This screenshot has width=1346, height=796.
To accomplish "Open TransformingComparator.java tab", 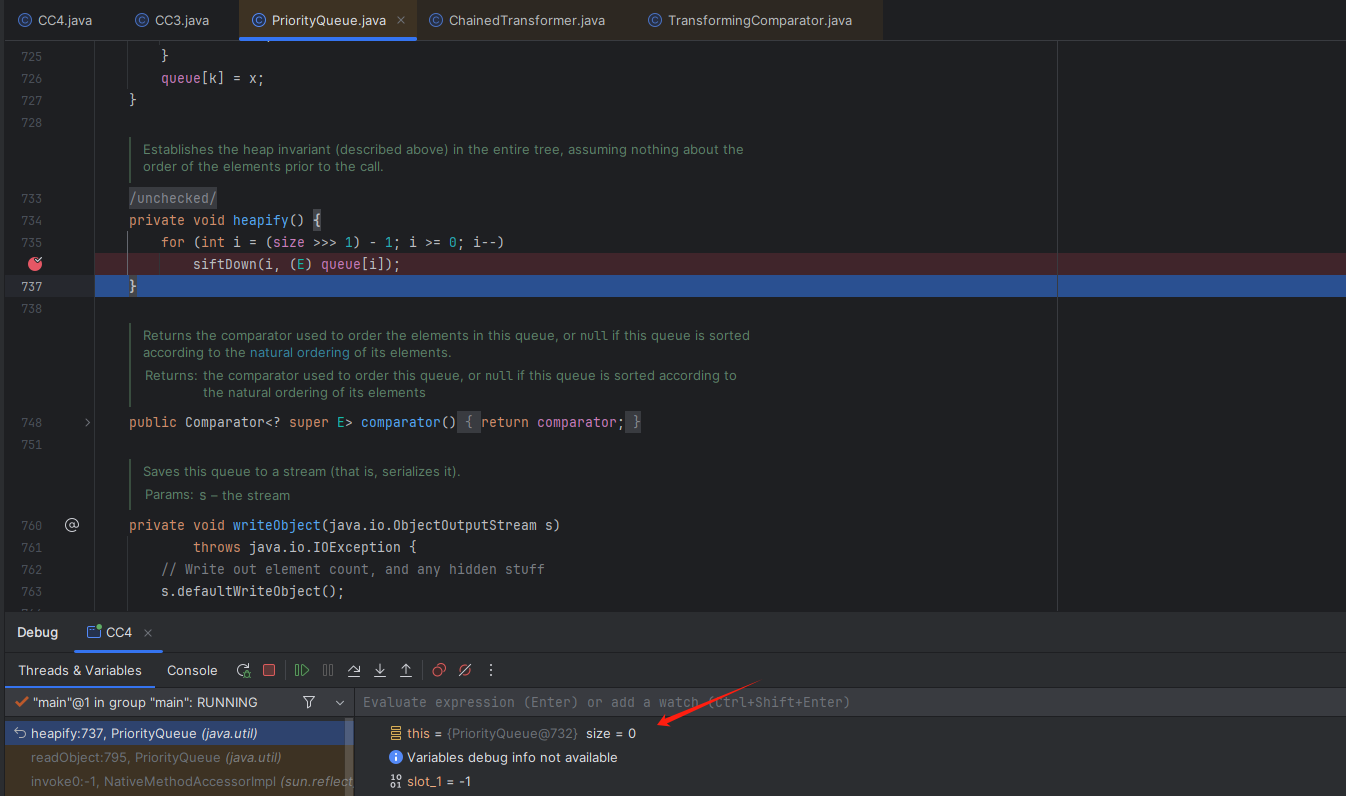I will pyautogui.click(x=751, y=20).
